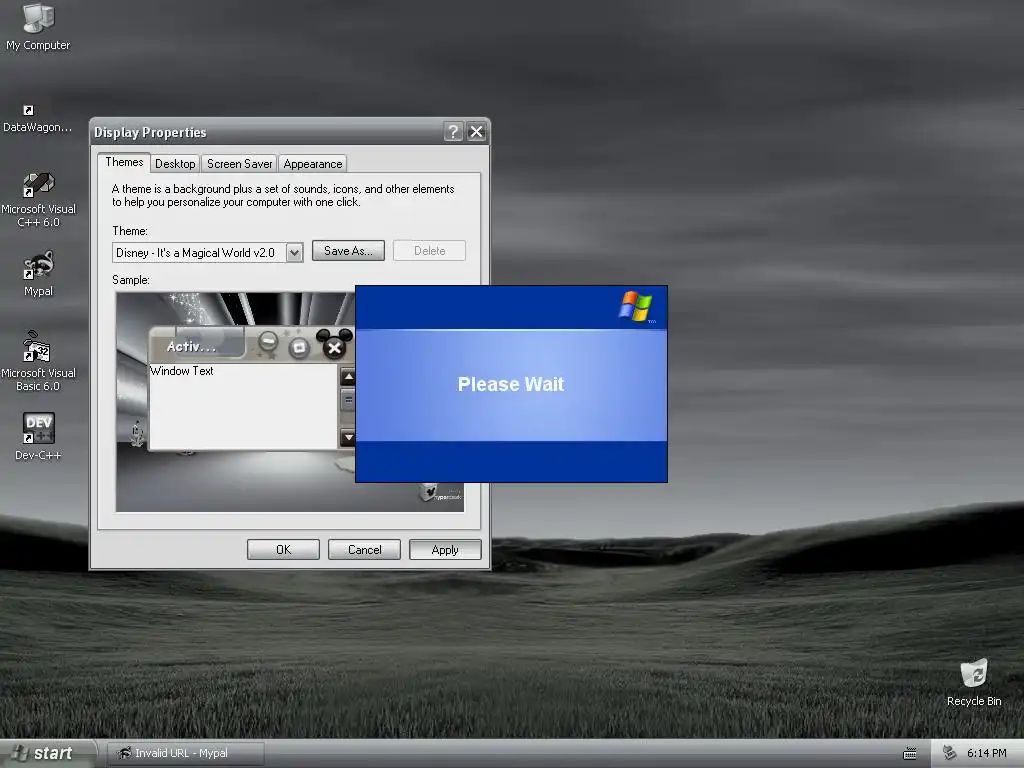The image size is (1024, 768).
Task: Select Microsoft Visual Basic 6.0 icon
Action: point(38,361)
